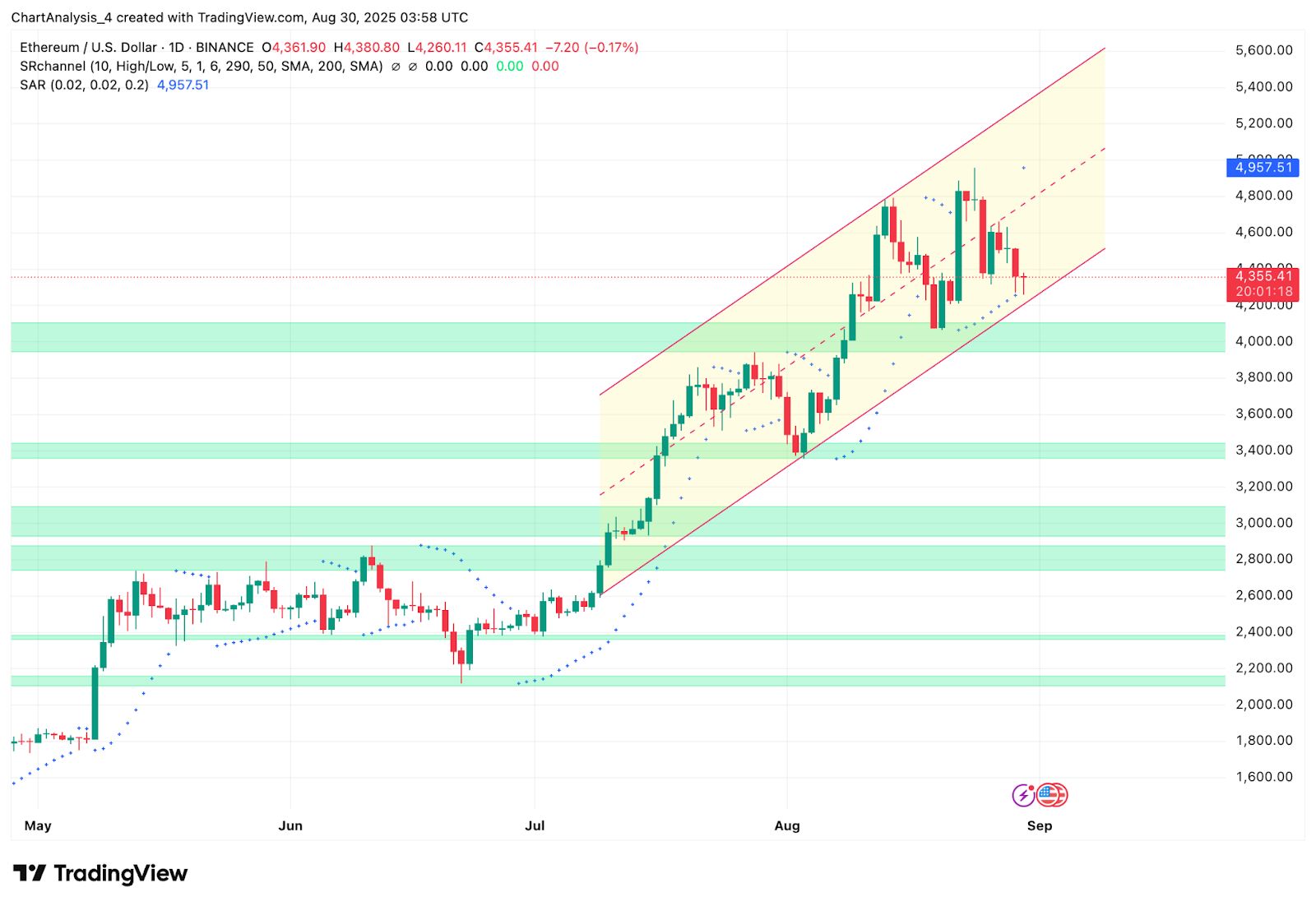This screenshot has height=906, width=1316.
Task: Click the Sep label on time axis
Action: [x=1040, y=825]
